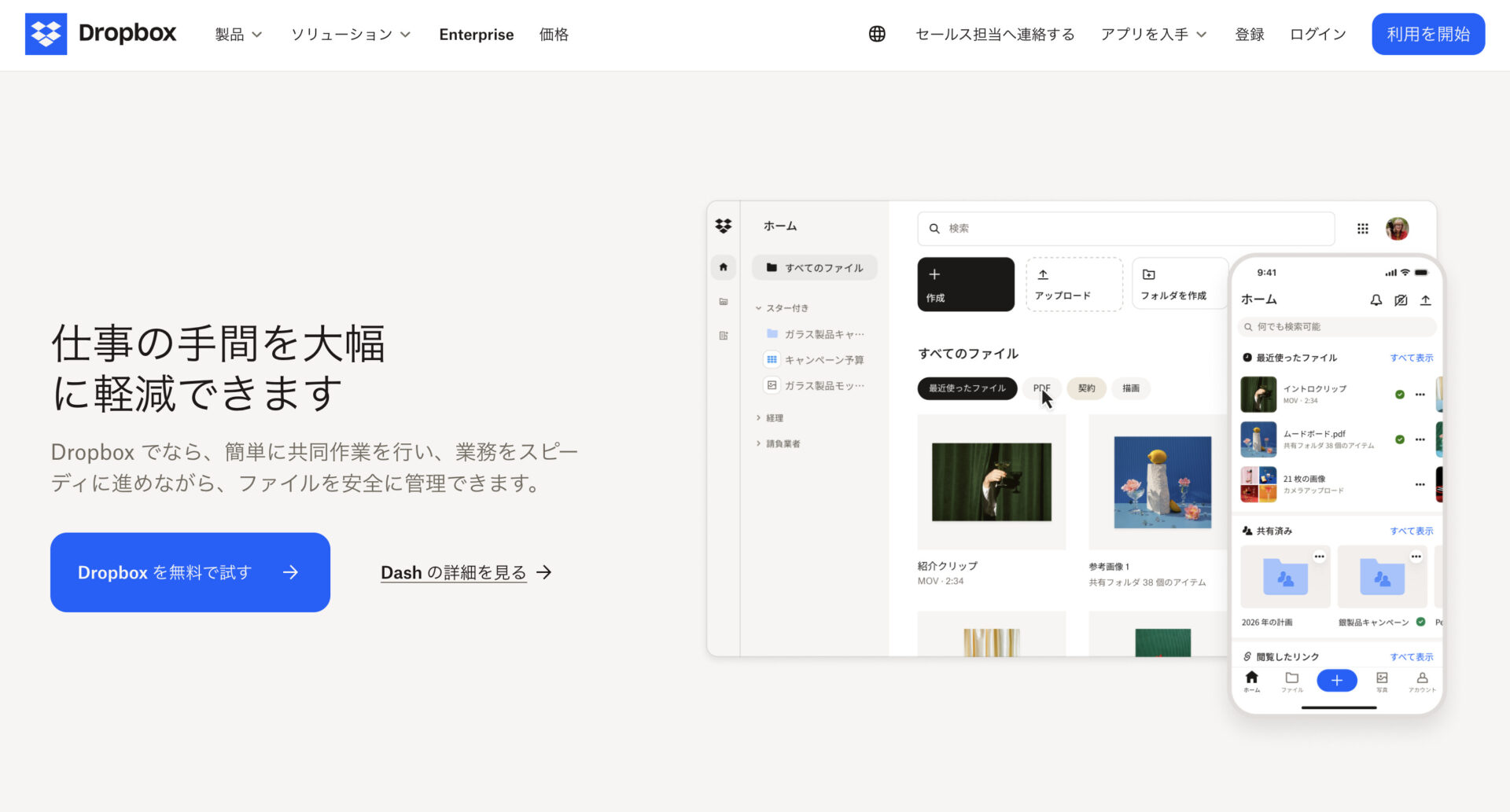Click すべて表示 next to 閲覧したリンク
Screen dimensions: 1510x812
pyautogui.click(x=1412, y=657)
